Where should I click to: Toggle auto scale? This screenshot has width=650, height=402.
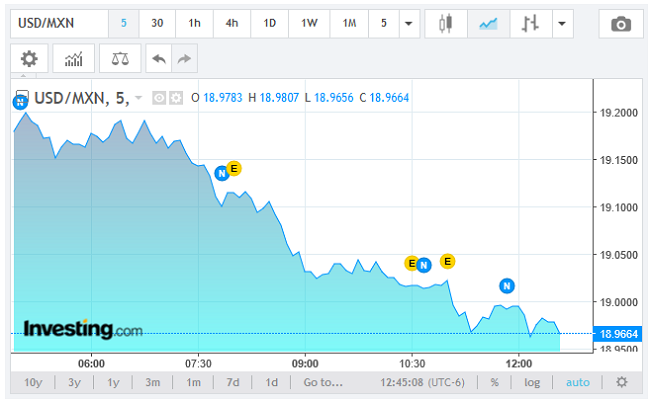pos(578,382)
